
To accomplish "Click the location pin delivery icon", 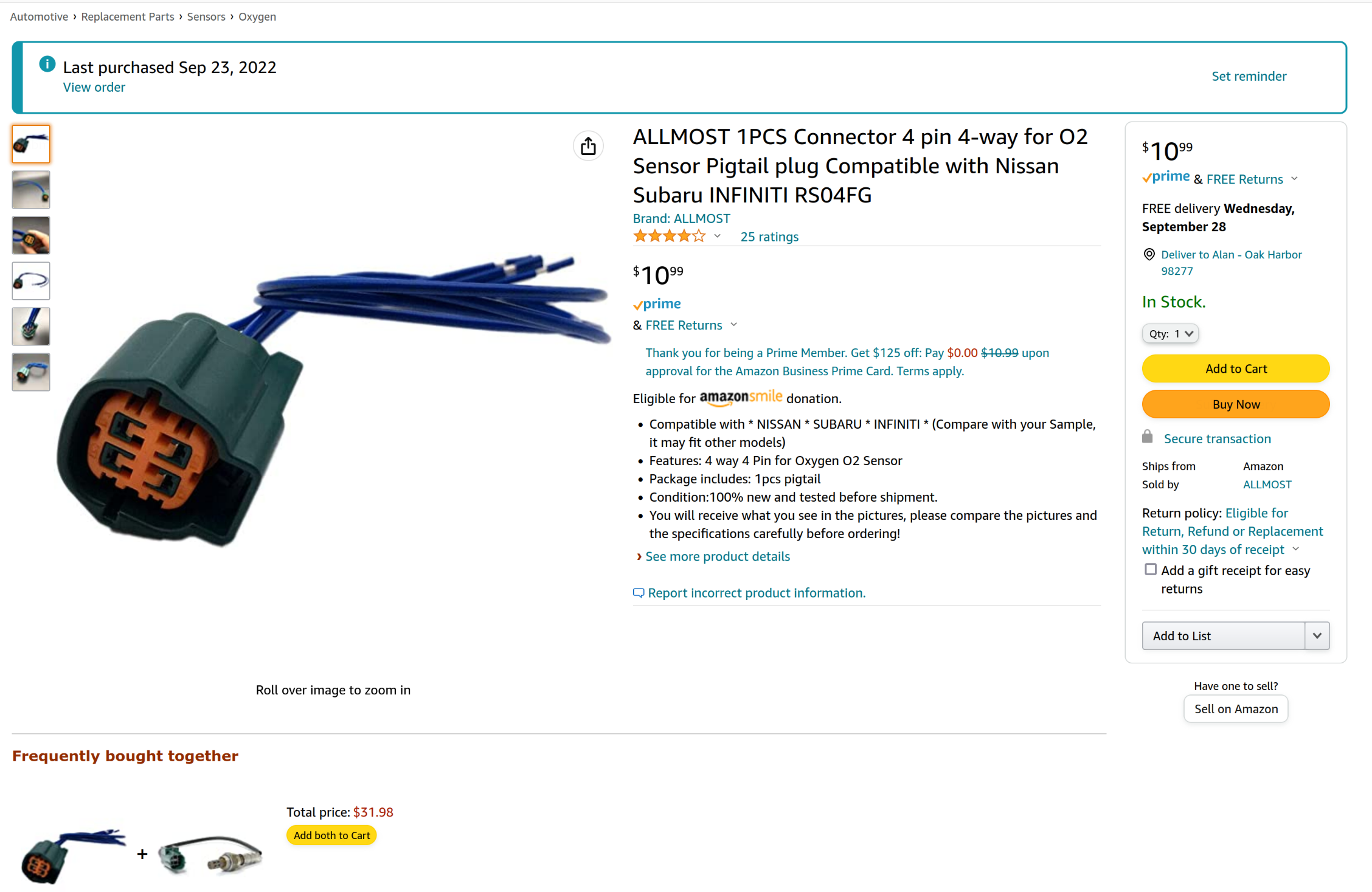I will (1149, 255).
